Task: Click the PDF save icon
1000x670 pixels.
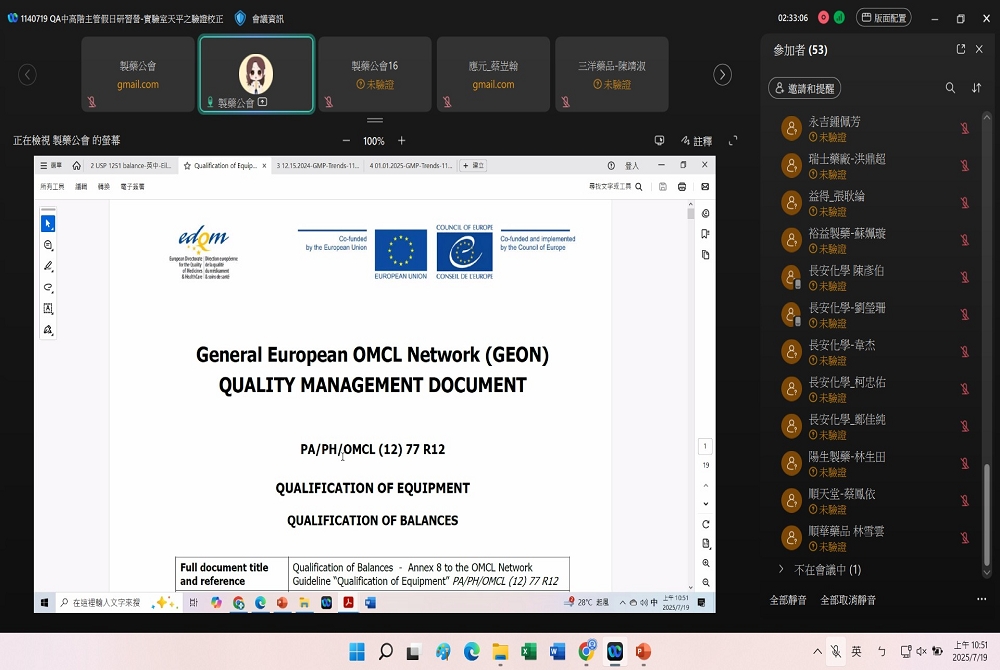Action: pyautogui.click(x=663, y=187)
